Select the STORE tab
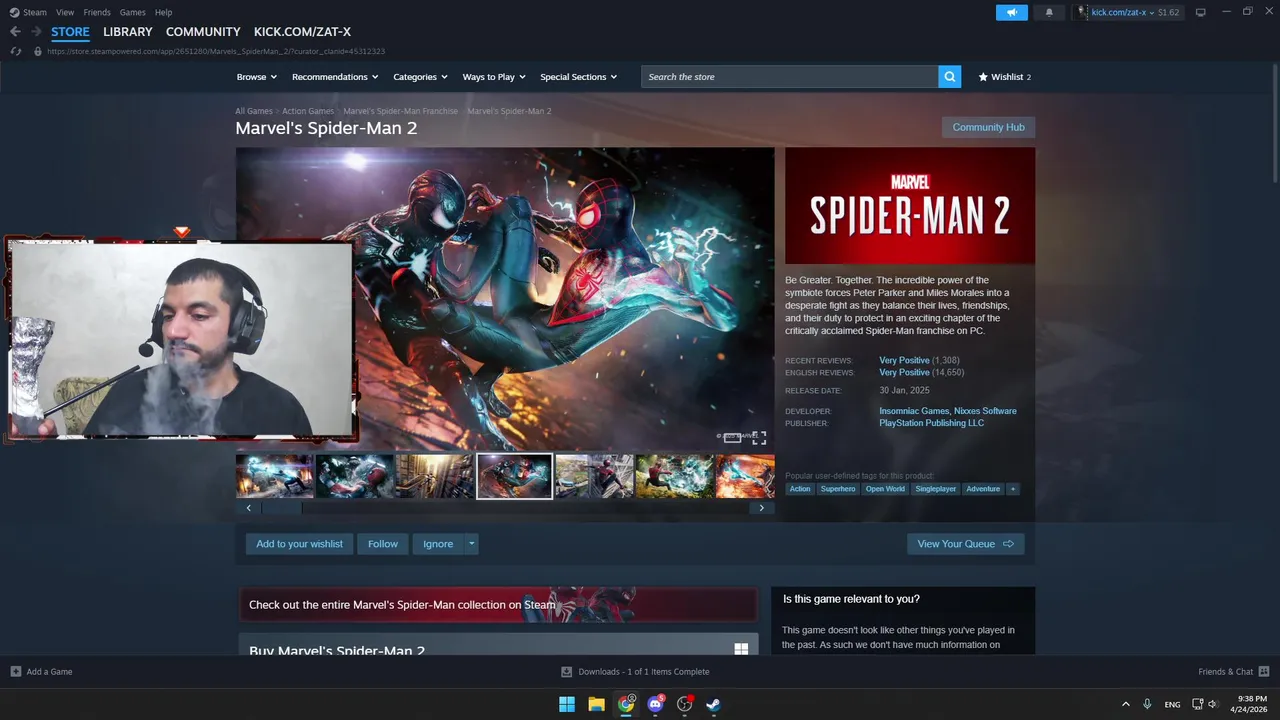 pyautogui.click(x=70, y=32)
